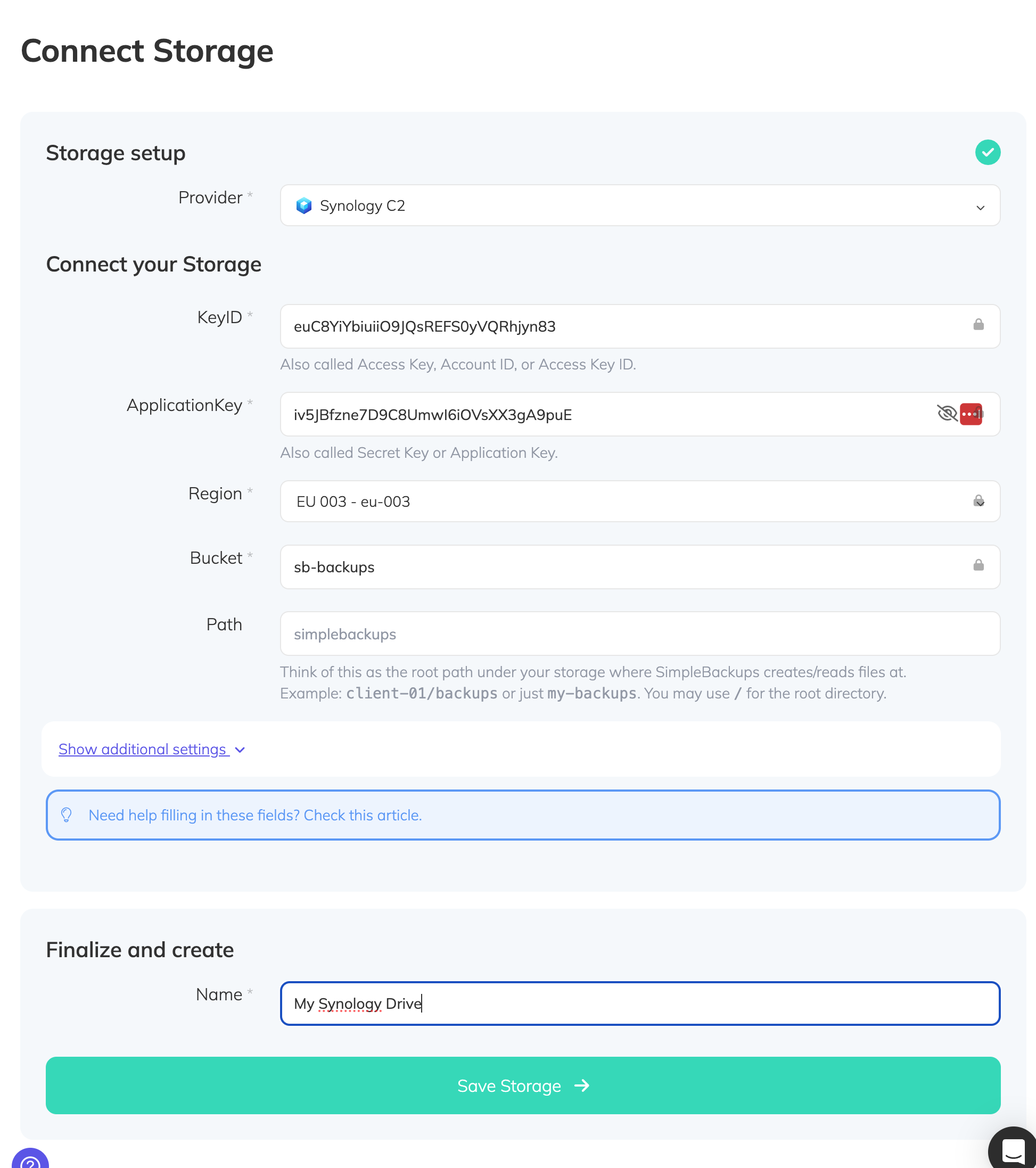1036x1168 pixels.
Task: Expand Show additional settings
Action: [x=143, y=749]
